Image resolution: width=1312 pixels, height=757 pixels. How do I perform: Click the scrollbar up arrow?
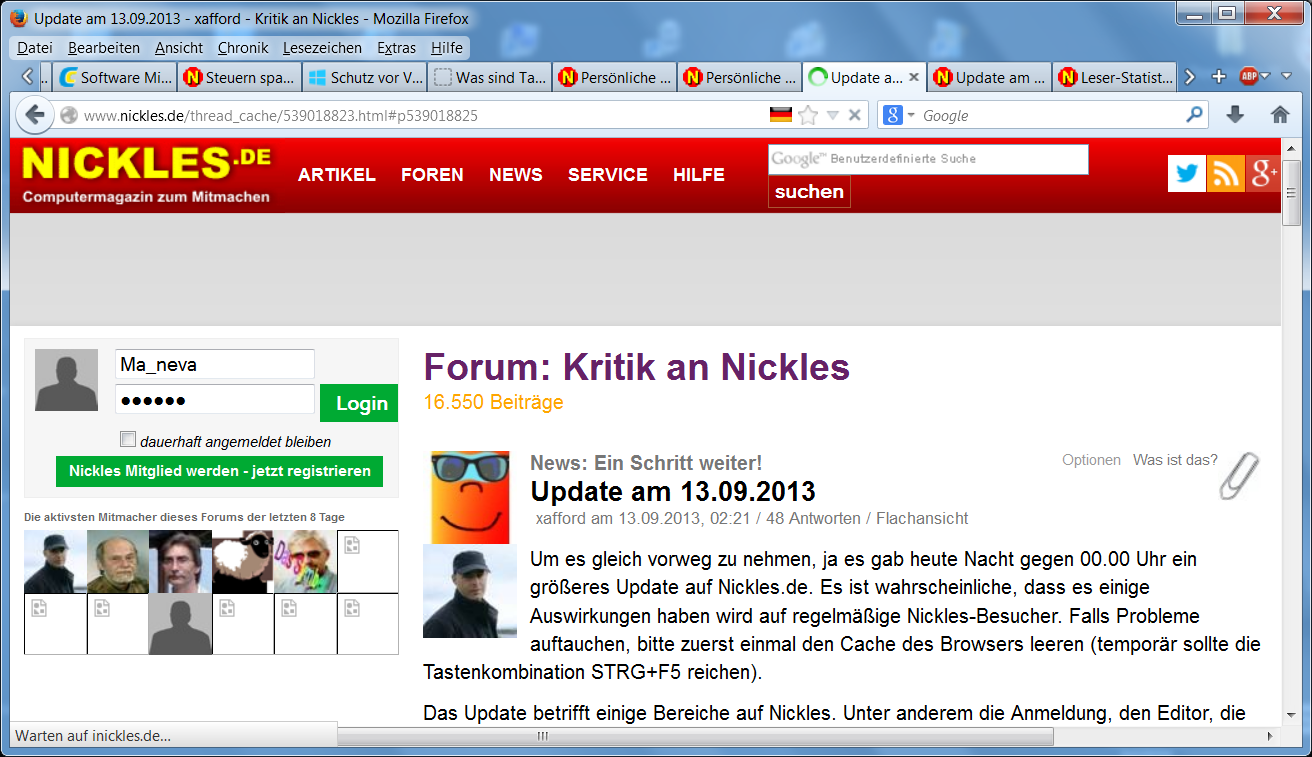click(x=1291, y=147)
